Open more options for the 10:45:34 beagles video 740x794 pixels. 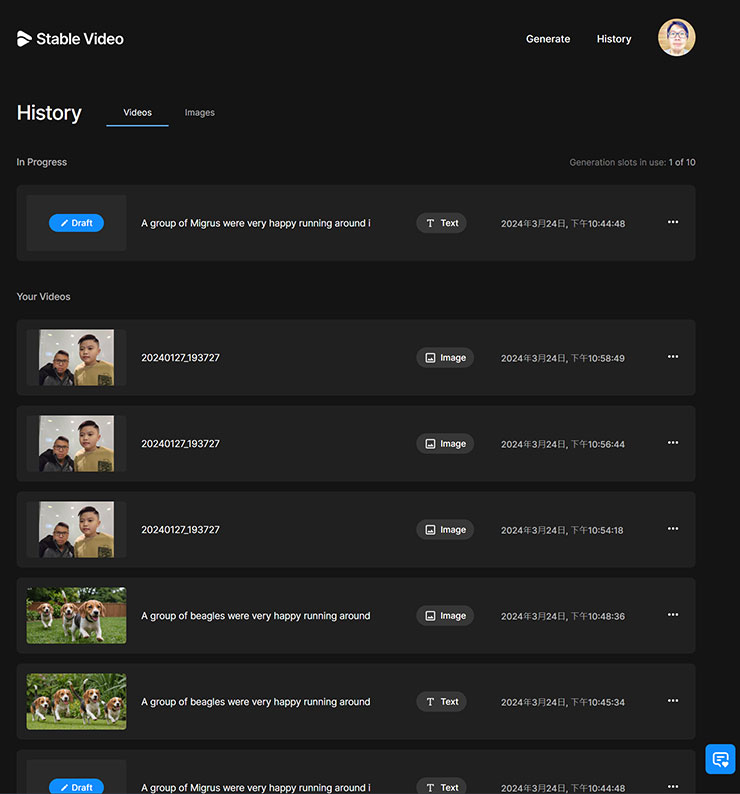[673, 701]
